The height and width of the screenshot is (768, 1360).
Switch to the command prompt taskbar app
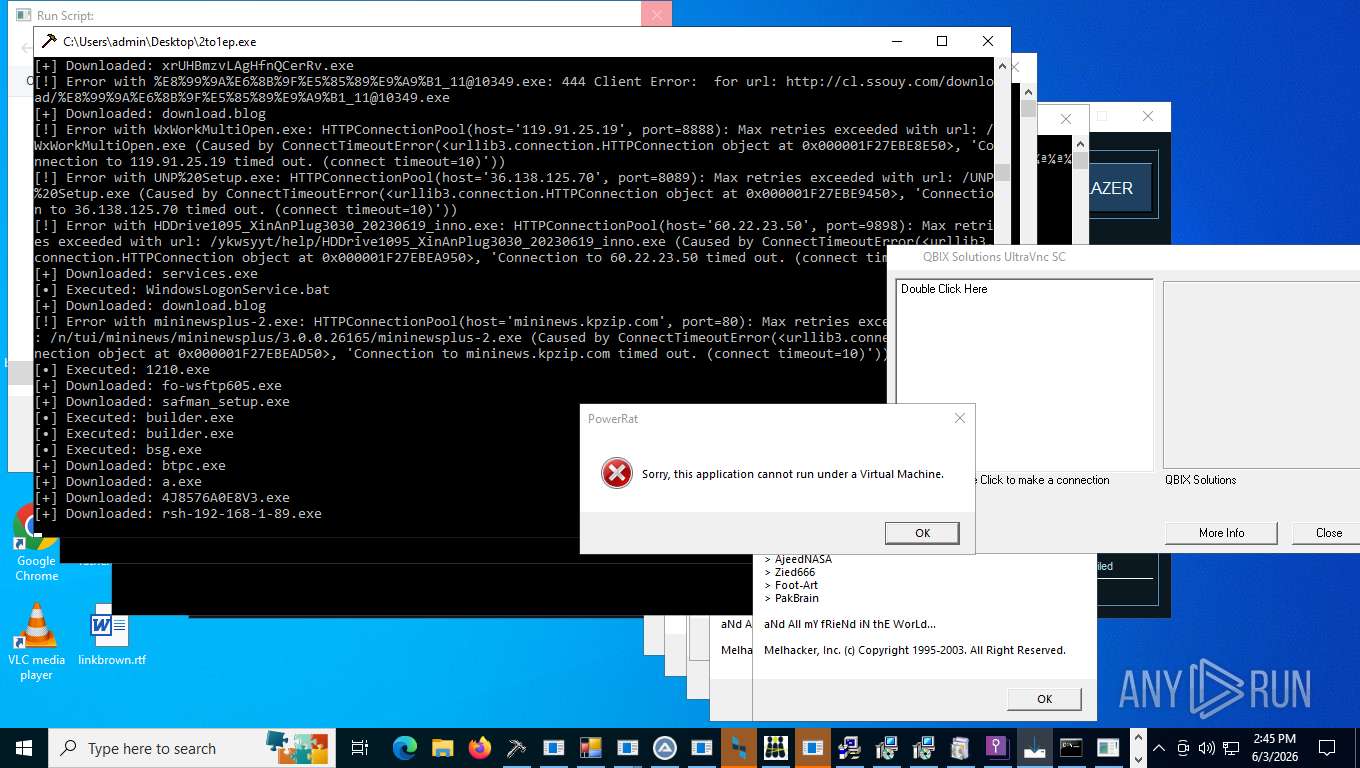(x=1071, y=748)
